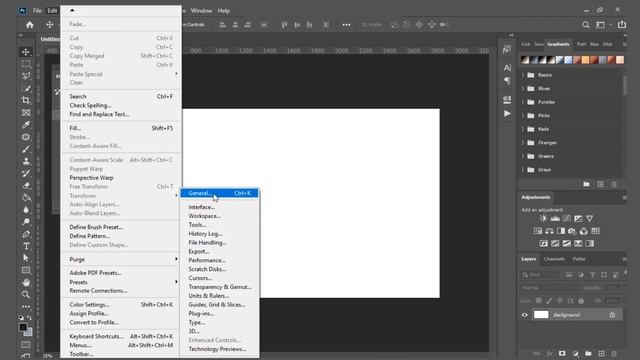Open the Paragraph panel icon

(x=507, y=80)
